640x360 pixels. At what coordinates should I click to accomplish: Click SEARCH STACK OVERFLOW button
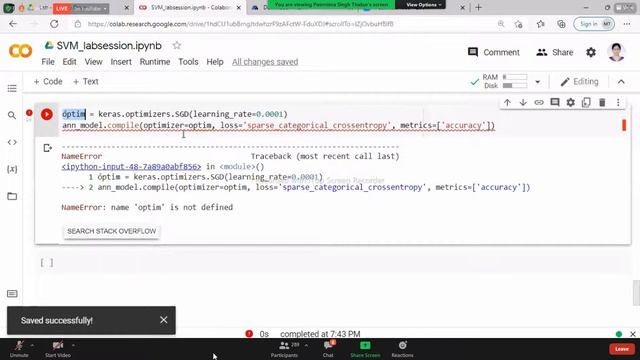click(x=111, y=231)
